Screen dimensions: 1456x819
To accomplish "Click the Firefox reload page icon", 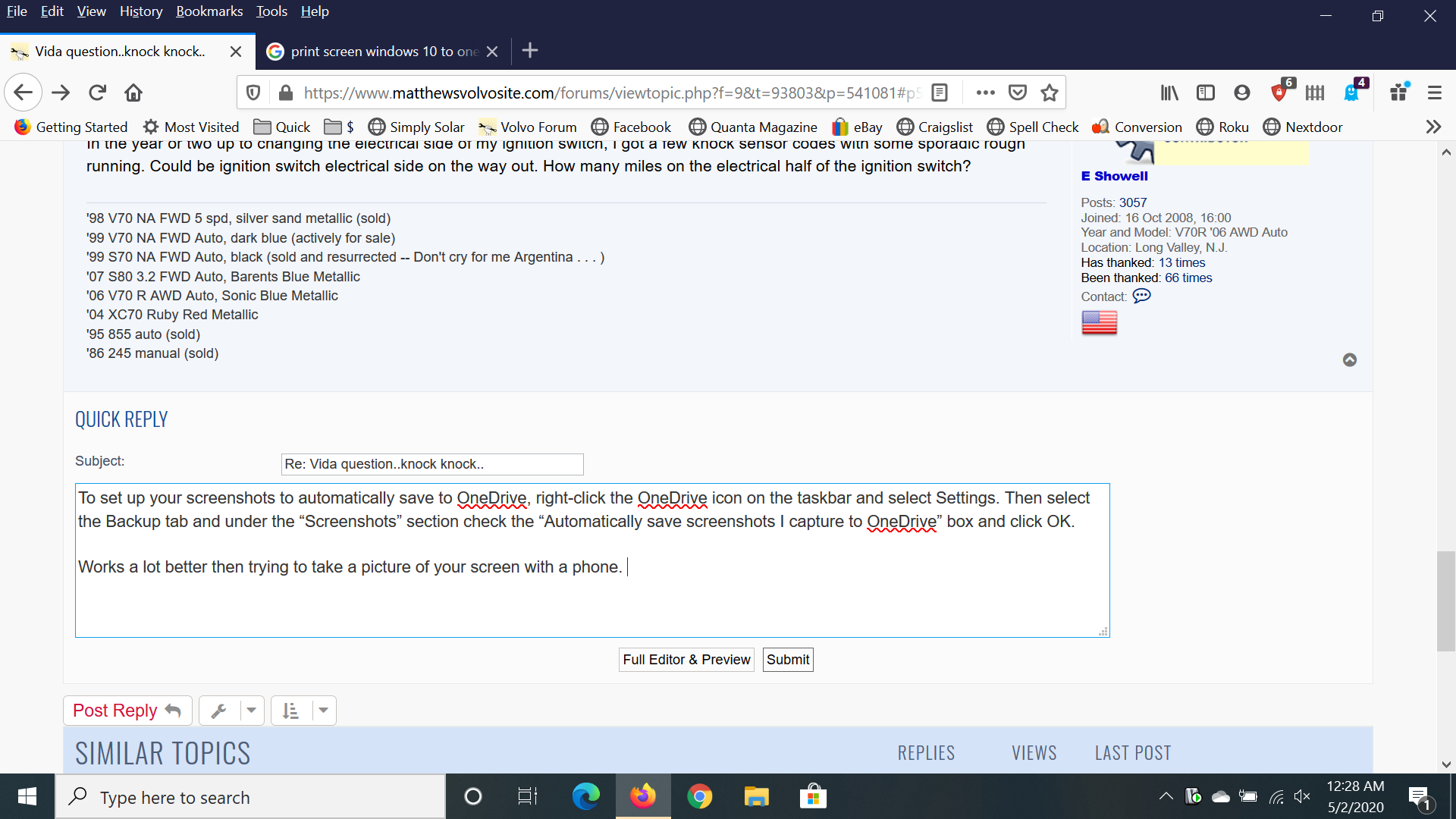I will coord(97,93).
